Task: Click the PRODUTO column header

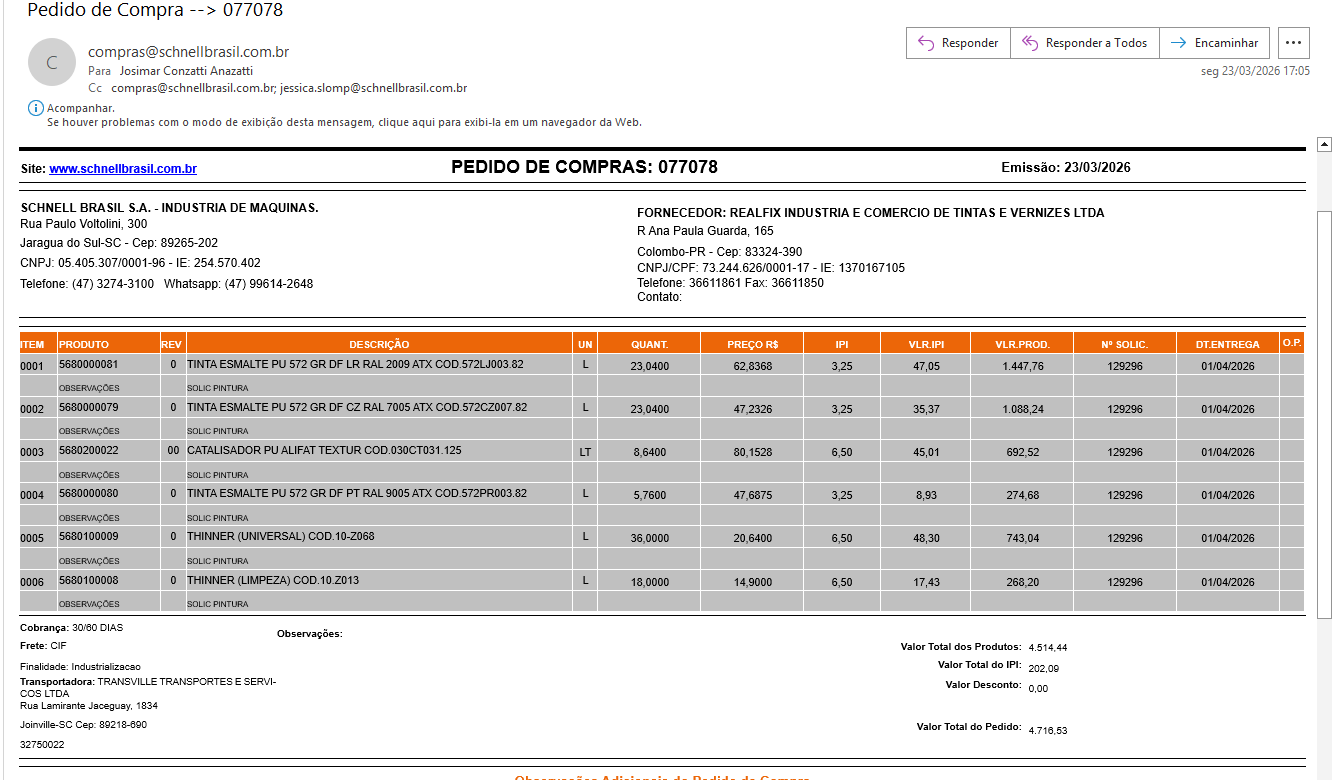Action: pos(84,344)
